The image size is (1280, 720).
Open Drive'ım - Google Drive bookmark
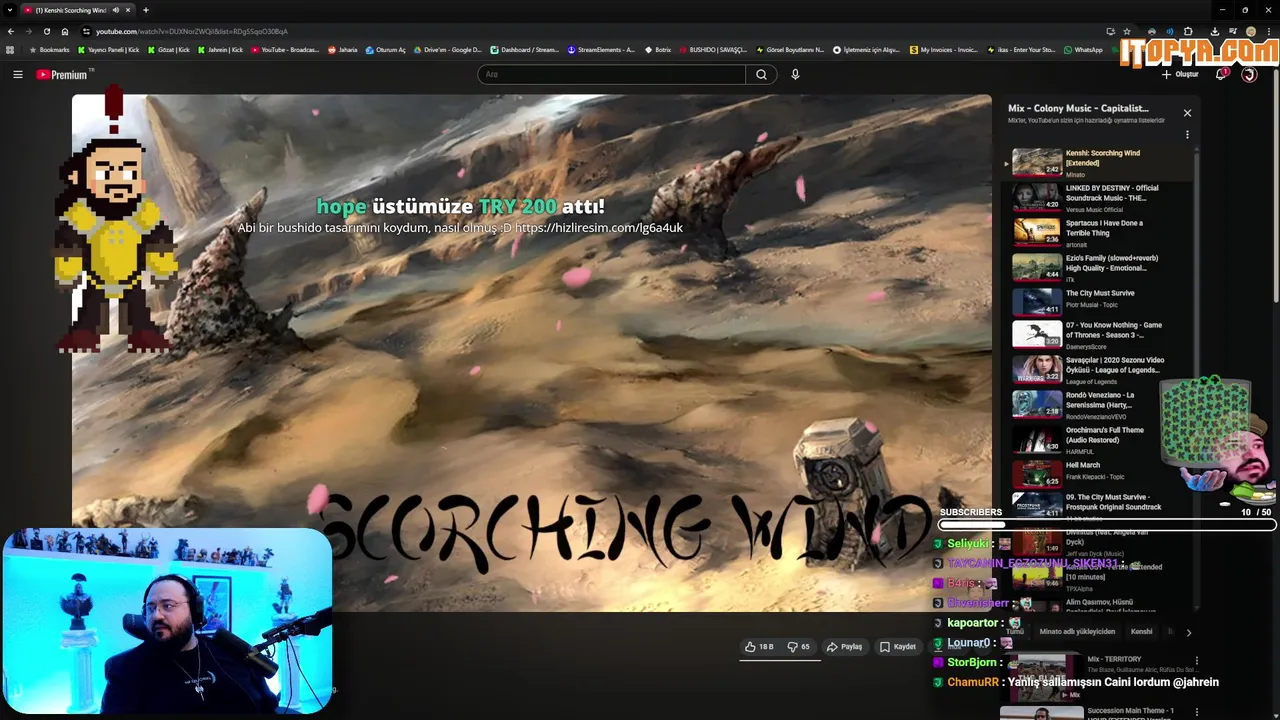click(x=448, y=49)
